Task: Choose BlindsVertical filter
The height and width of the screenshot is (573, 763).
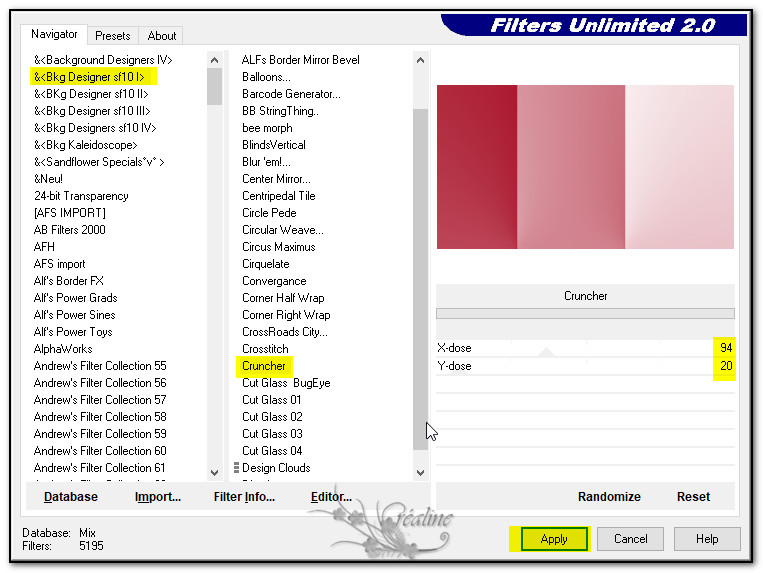Action: click(x=274, y=145)
